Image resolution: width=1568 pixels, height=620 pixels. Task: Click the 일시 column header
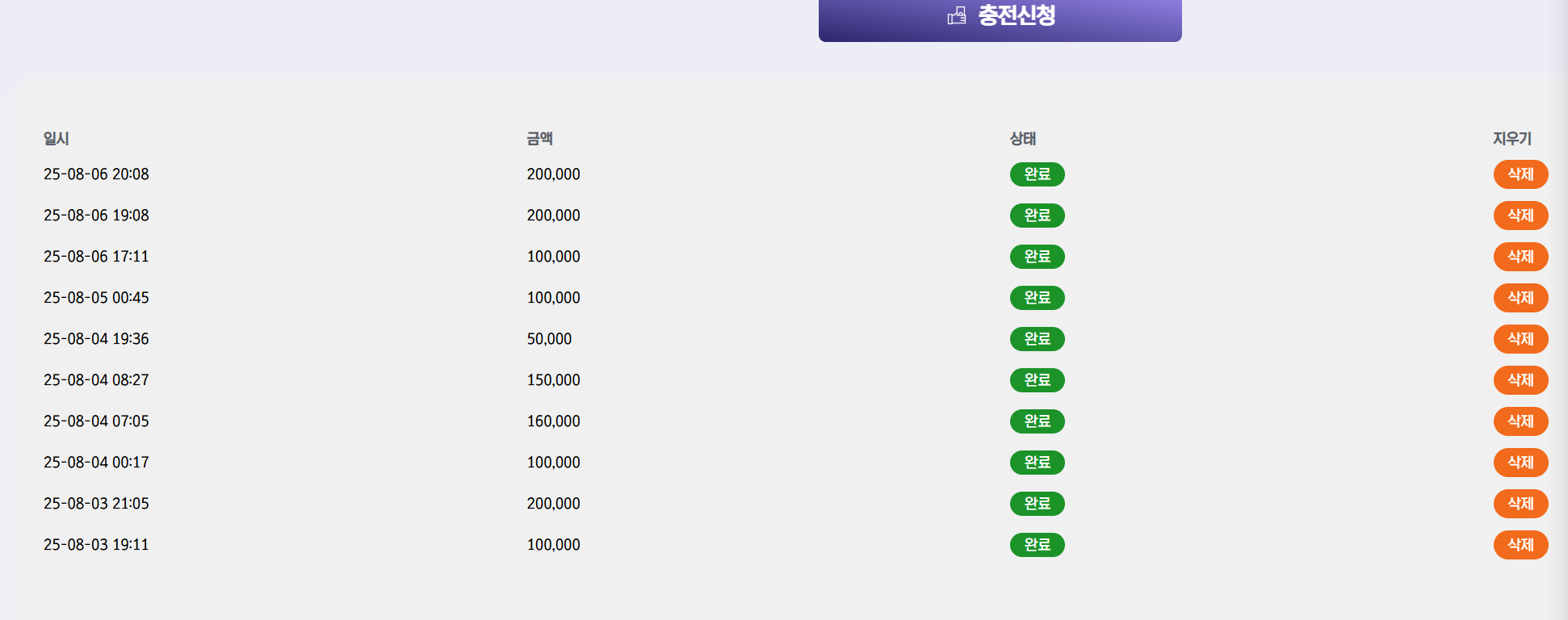coord(57,139)
